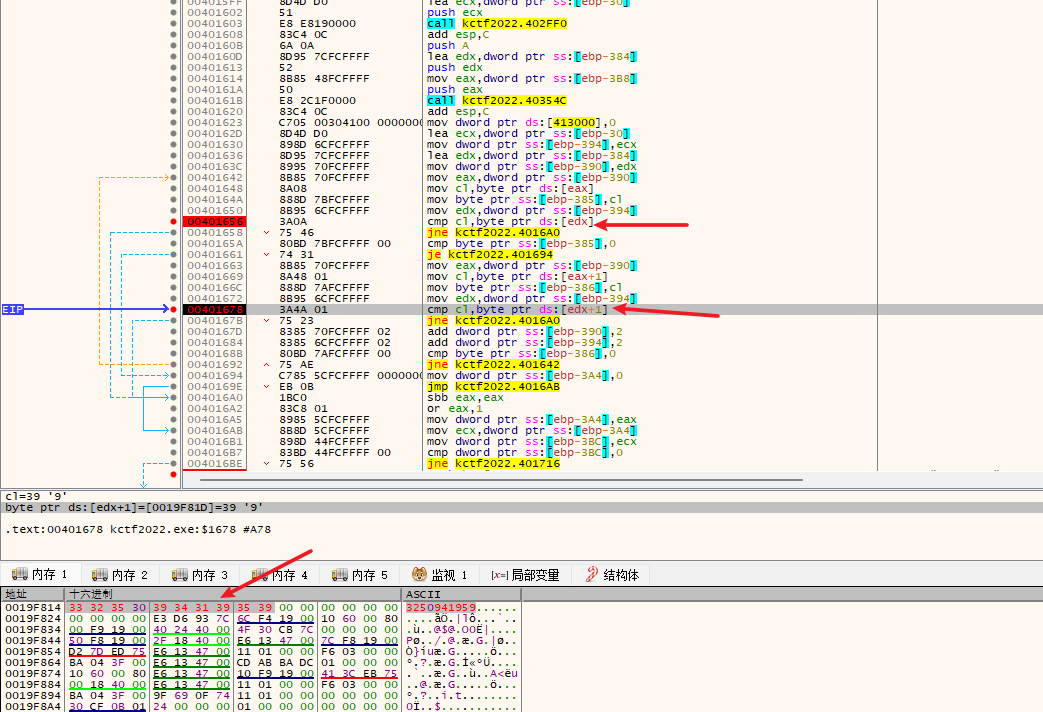Click the blue EIP marker label

click(13, 310)
